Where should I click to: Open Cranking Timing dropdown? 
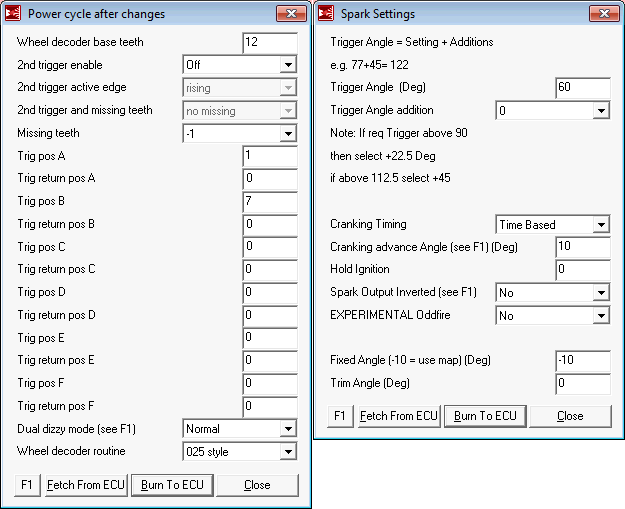pos(553,224)
